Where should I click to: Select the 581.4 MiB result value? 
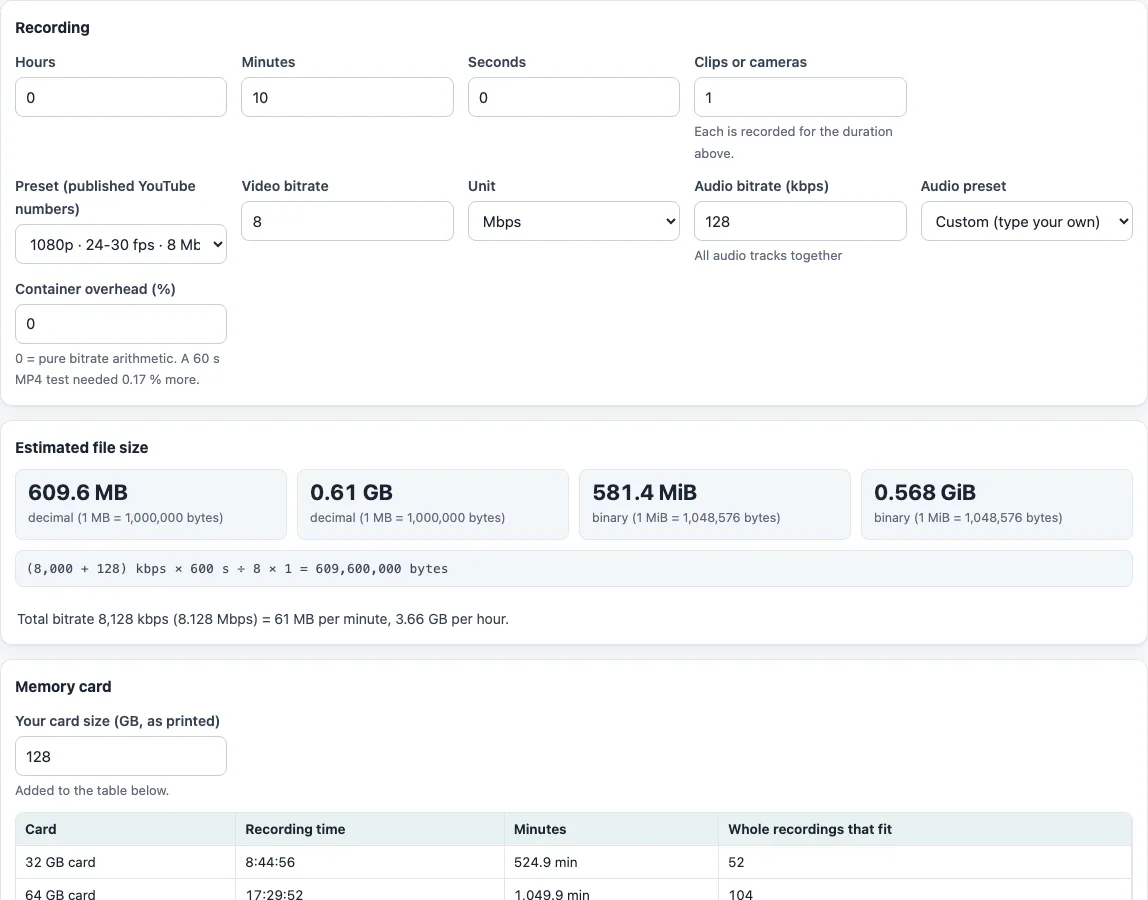(644, 492)
